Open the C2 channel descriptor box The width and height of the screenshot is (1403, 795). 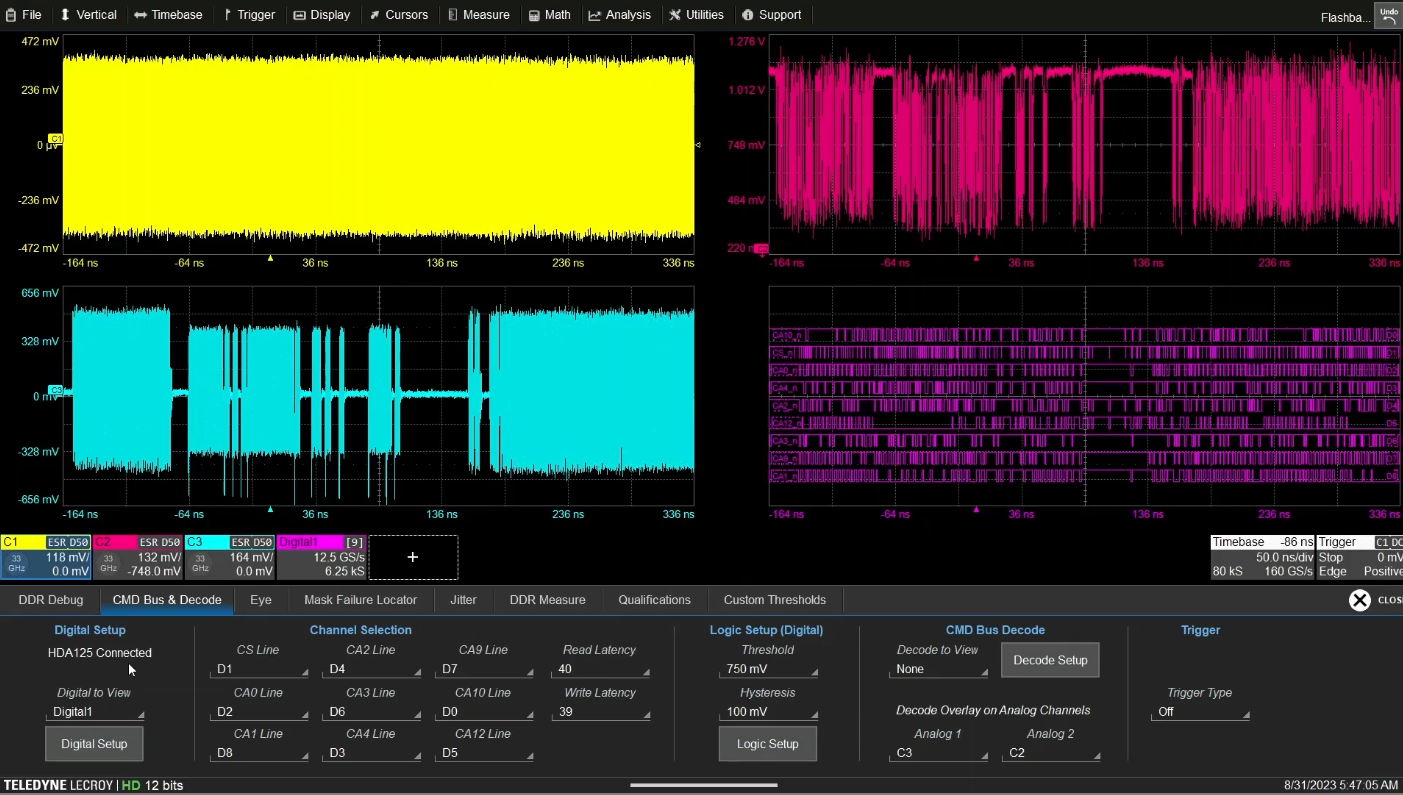pyautogui.click(x=138, y=557)
